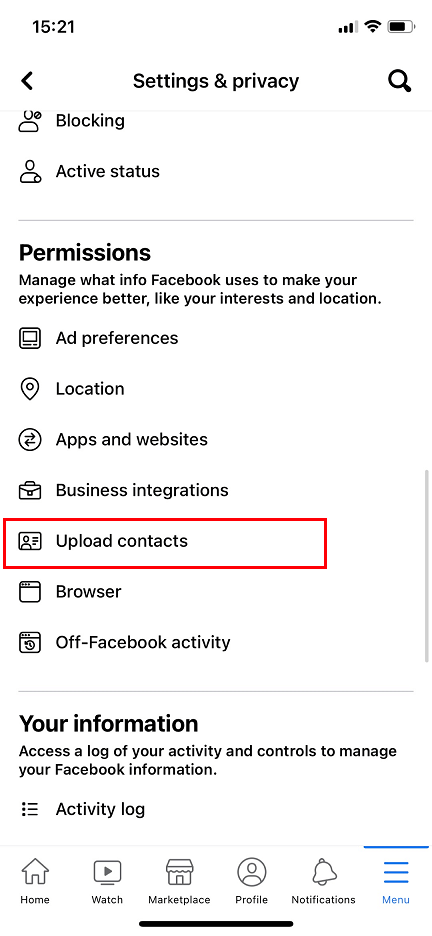432x936 pixels.
Task: Click the Ad preferences monitor icon
Action: [x=30, y=338]
